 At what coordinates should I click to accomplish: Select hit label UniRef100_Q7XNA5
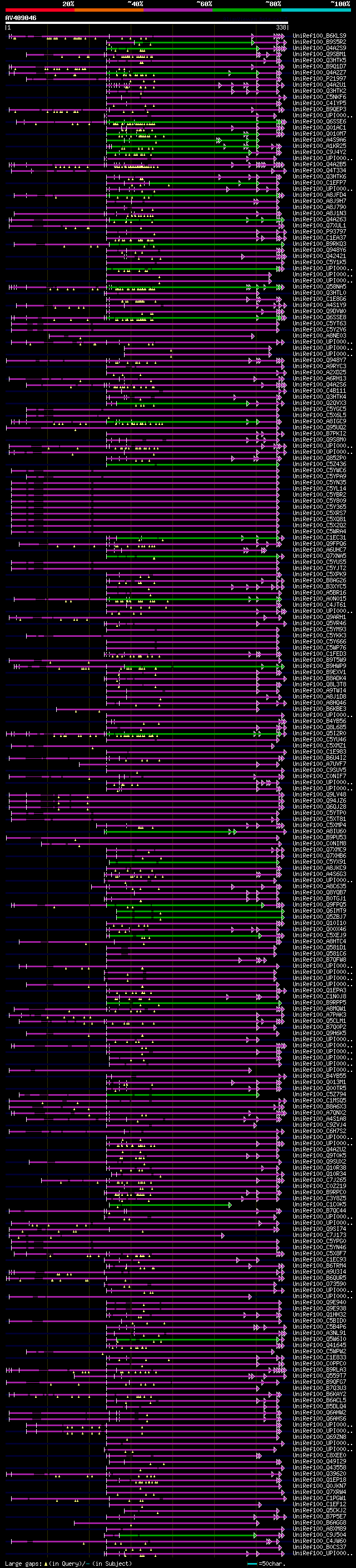pos(319,556)
